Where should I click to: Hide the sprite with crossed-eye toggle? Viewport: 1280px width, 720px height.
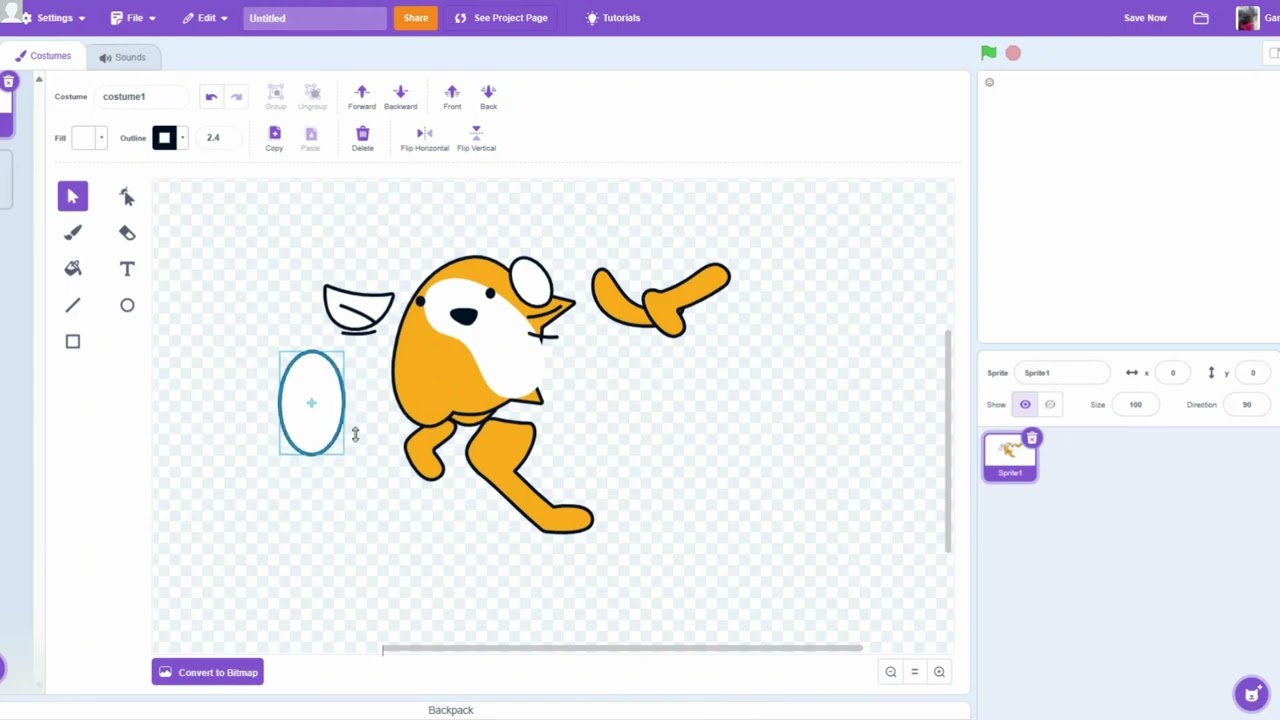point(1049,405)
